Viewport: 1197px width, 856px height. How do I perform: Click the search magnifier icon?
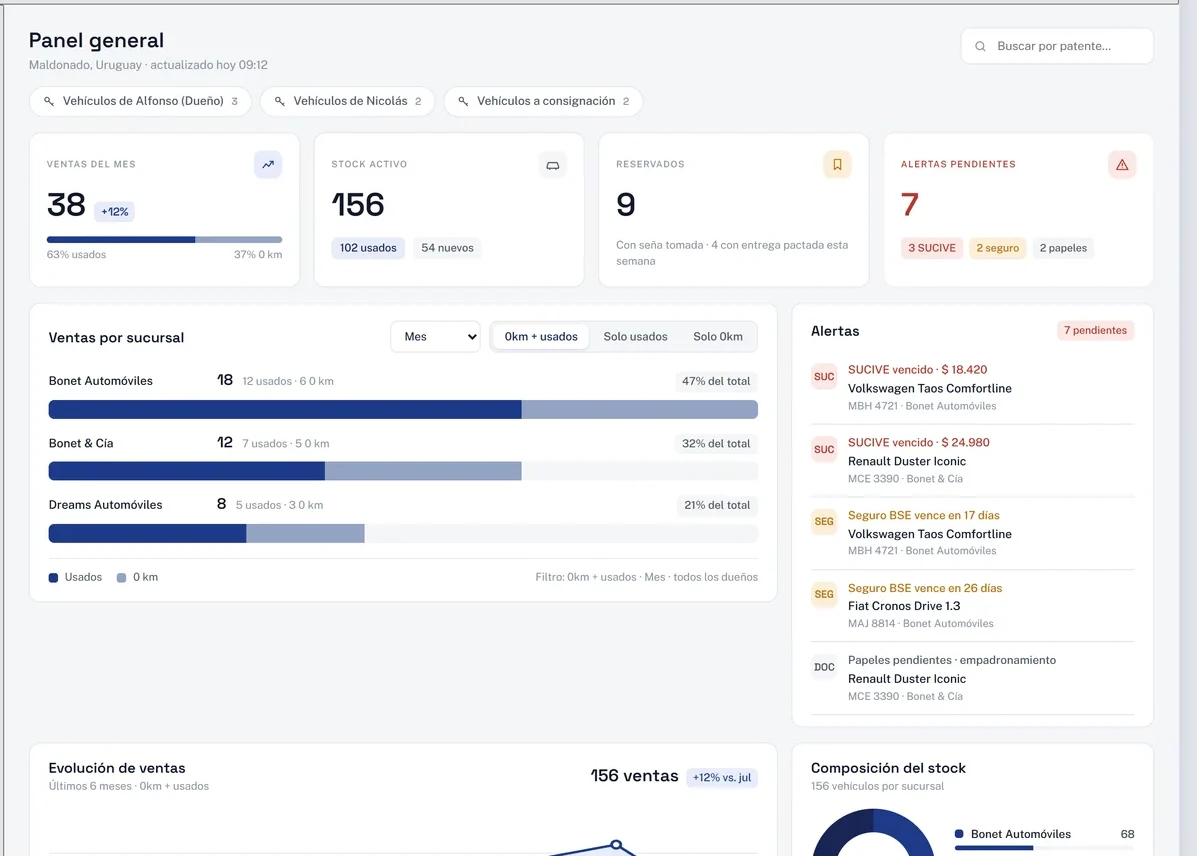click(x=980, y=47)
